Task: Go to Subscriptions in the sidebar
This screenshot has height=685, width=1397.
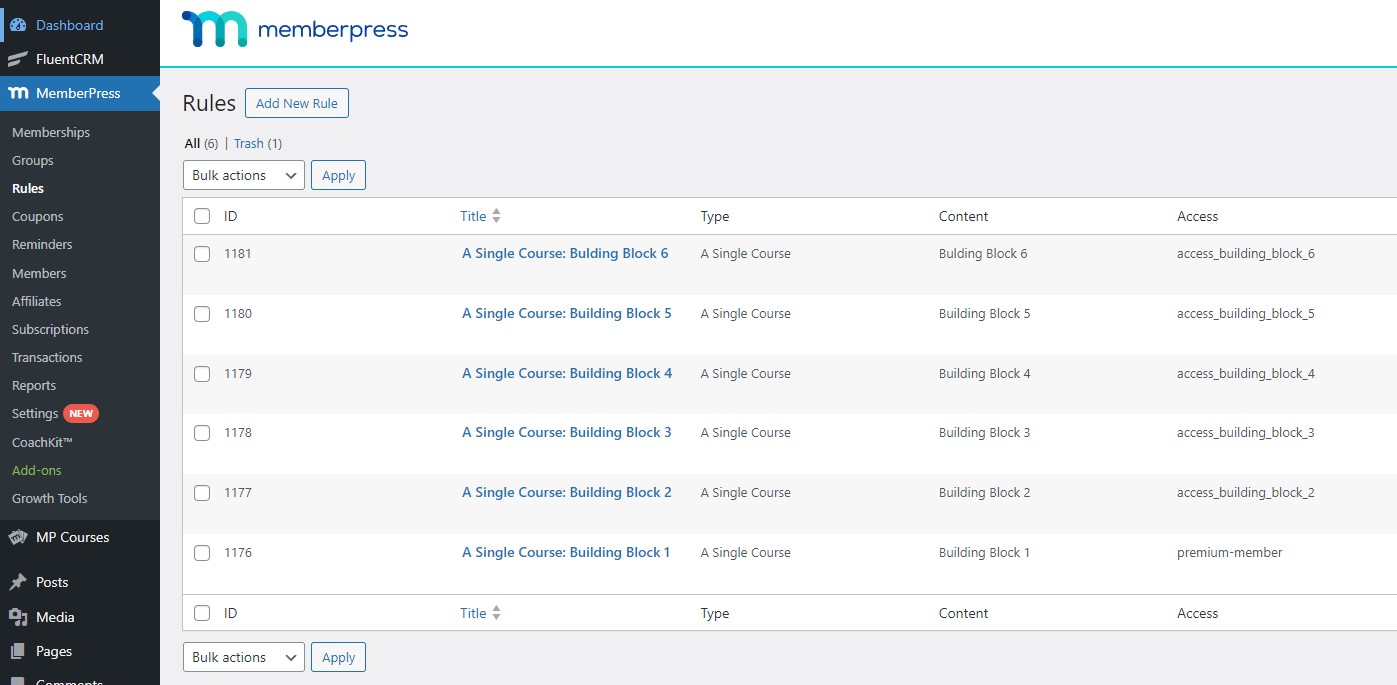Action: (x=50, y=329)
